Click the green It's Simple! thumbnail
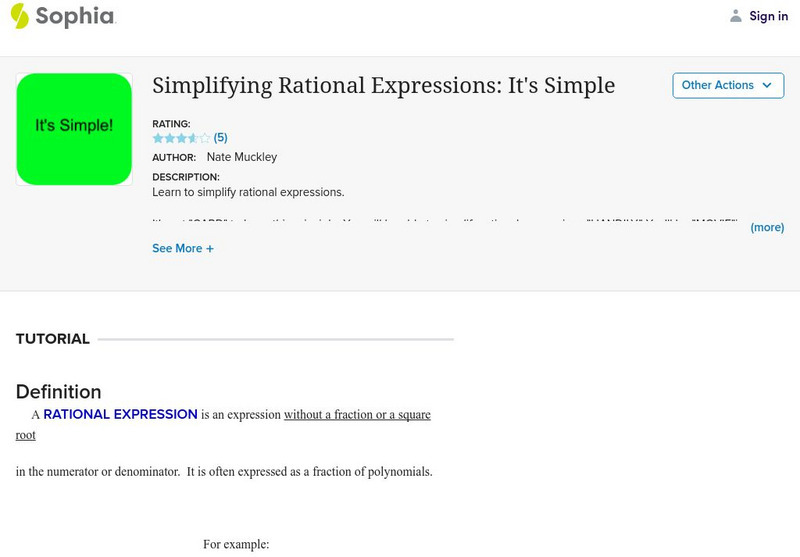This screenshot has height=557, width=800. [74, 128]
